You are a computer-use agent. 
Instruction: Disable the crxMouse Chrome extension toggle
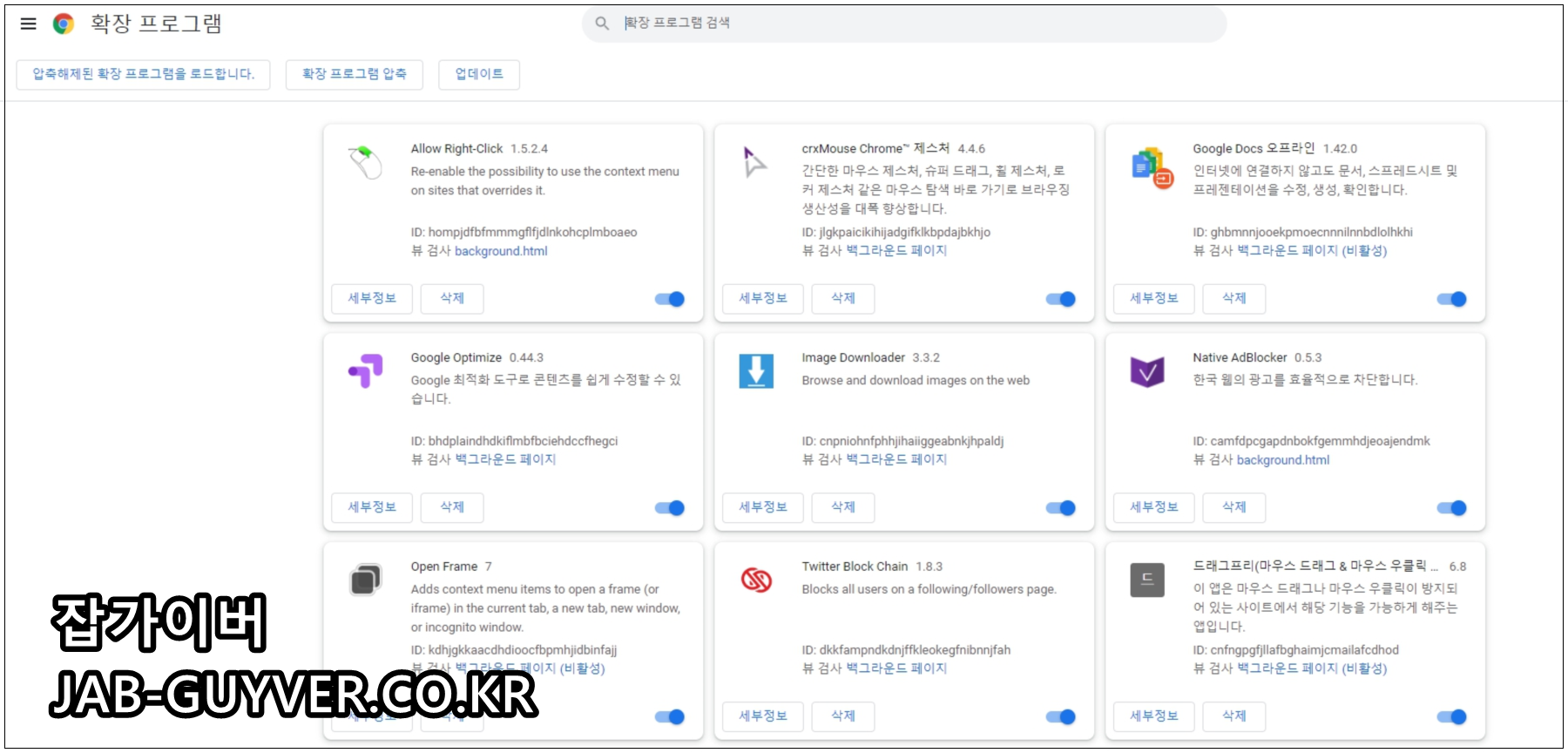coord(1061,299)
